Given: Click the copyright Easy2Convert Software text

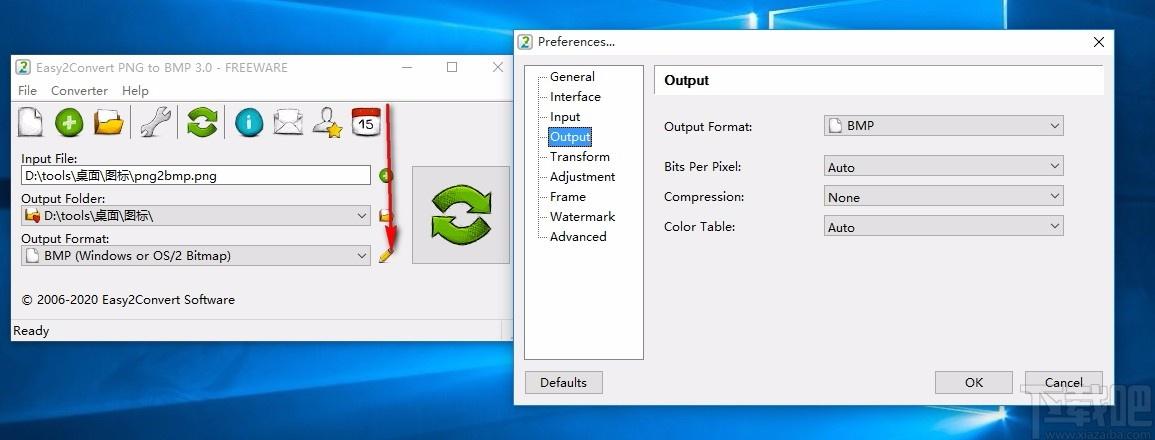Looking at the screenshot, I should [128, 300].
